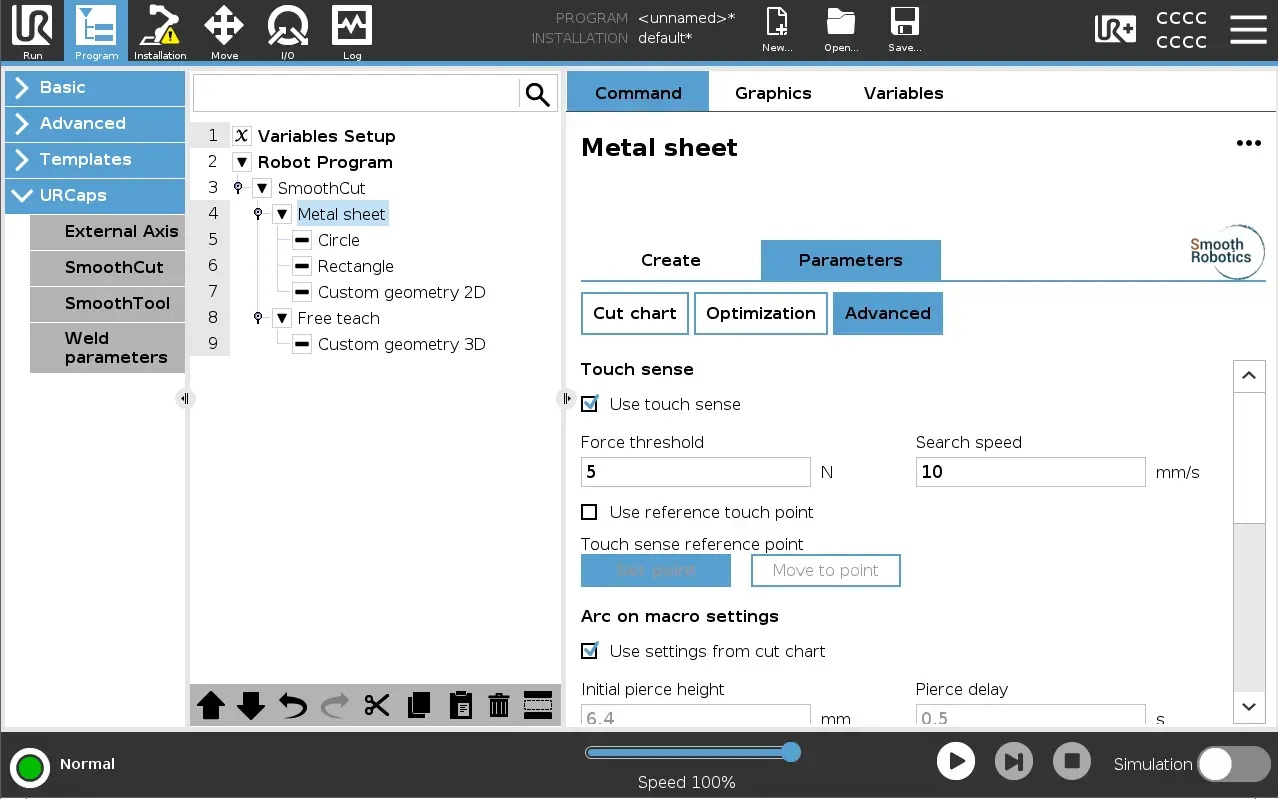Screen dimensions: 1278x799
Task: Collapse the Robot Program tree node
Action: 241,162
